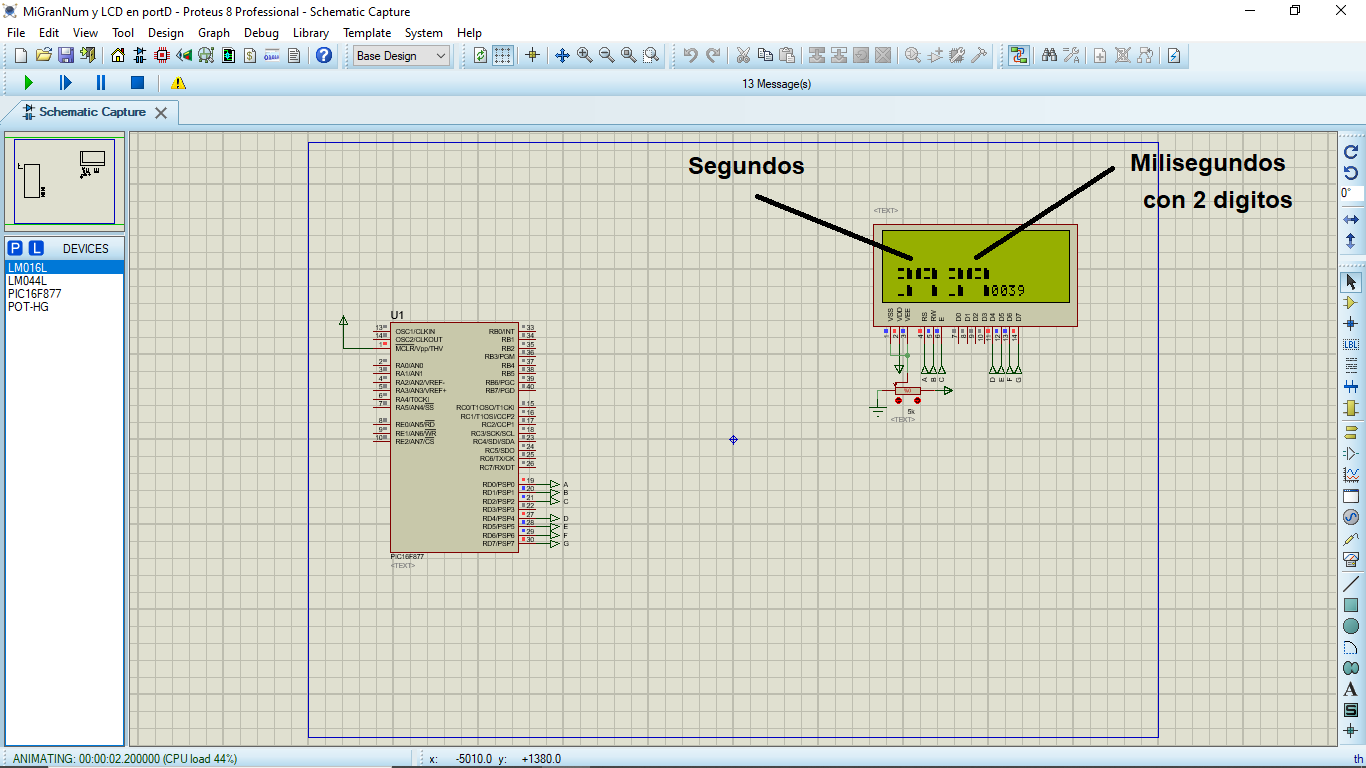Select the Junction dot mode icon
This screenshot has height=768, width=1366.
tap(1351, 323)
